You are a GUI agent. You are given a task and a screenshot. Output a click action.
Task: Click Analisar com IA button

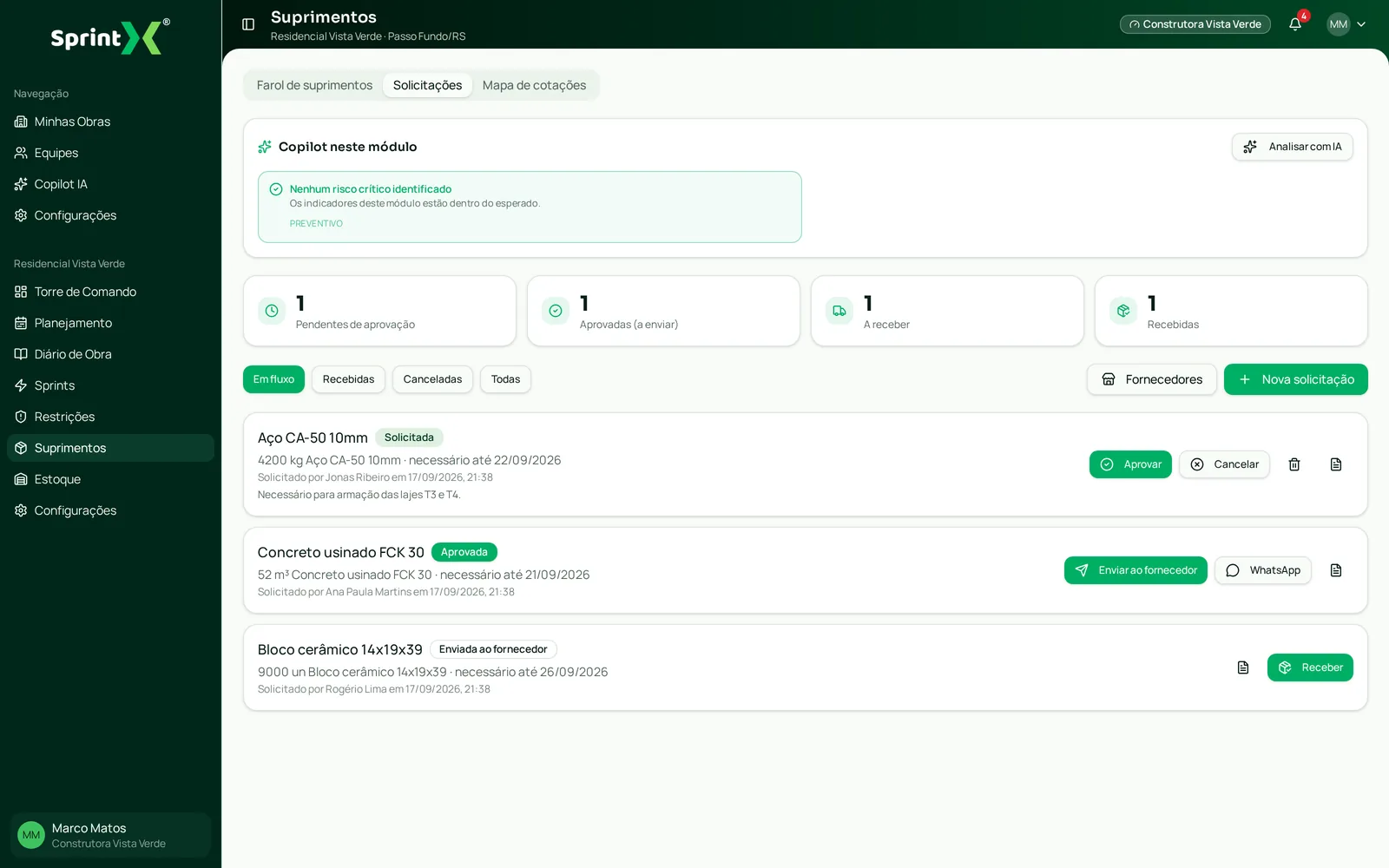click(1292, 147)
